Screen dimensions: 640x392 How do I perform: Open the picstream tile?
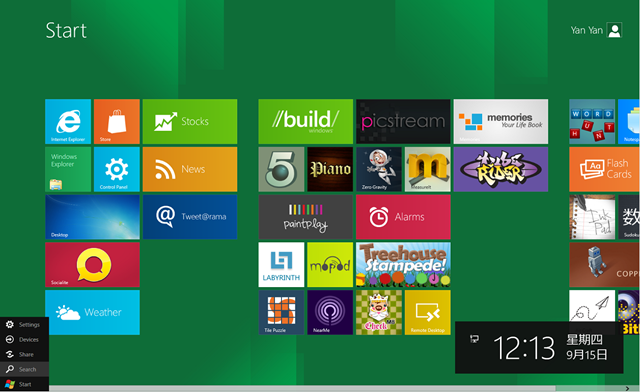click(x=403, y=121)
